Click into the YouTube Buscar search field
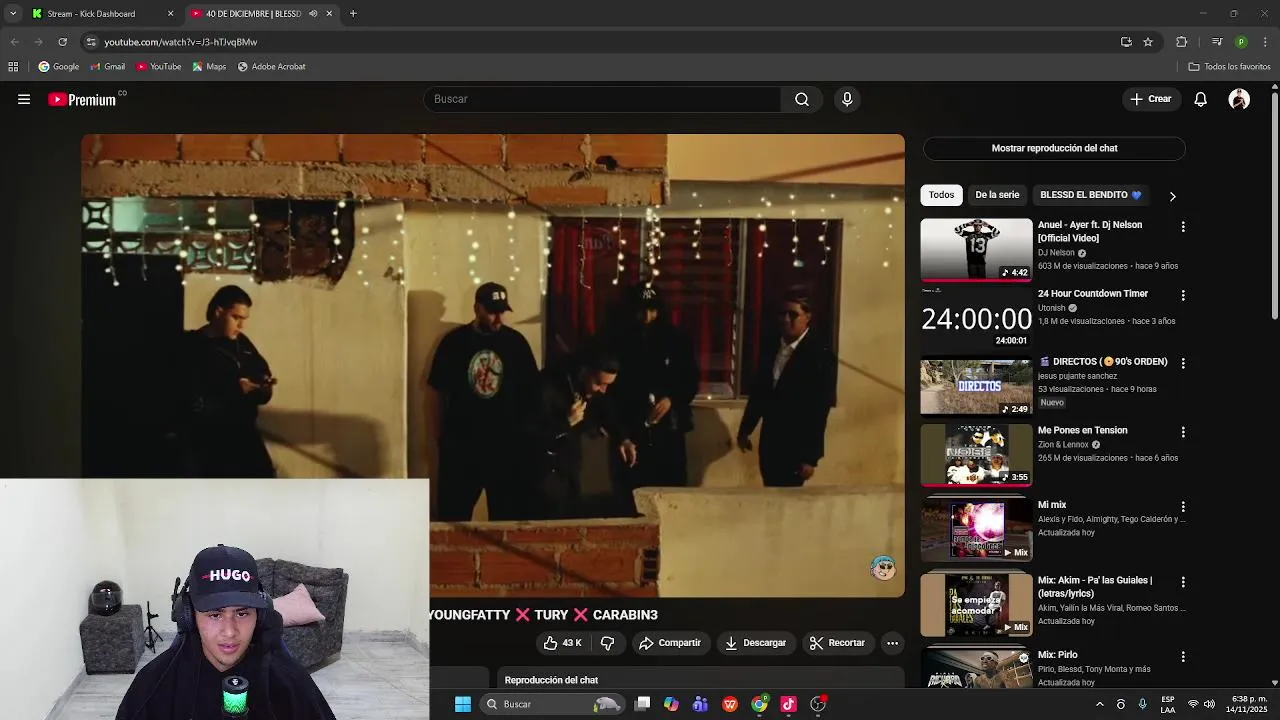The image size is (1280, 720). pyautogui.click(x=603, y=99)
